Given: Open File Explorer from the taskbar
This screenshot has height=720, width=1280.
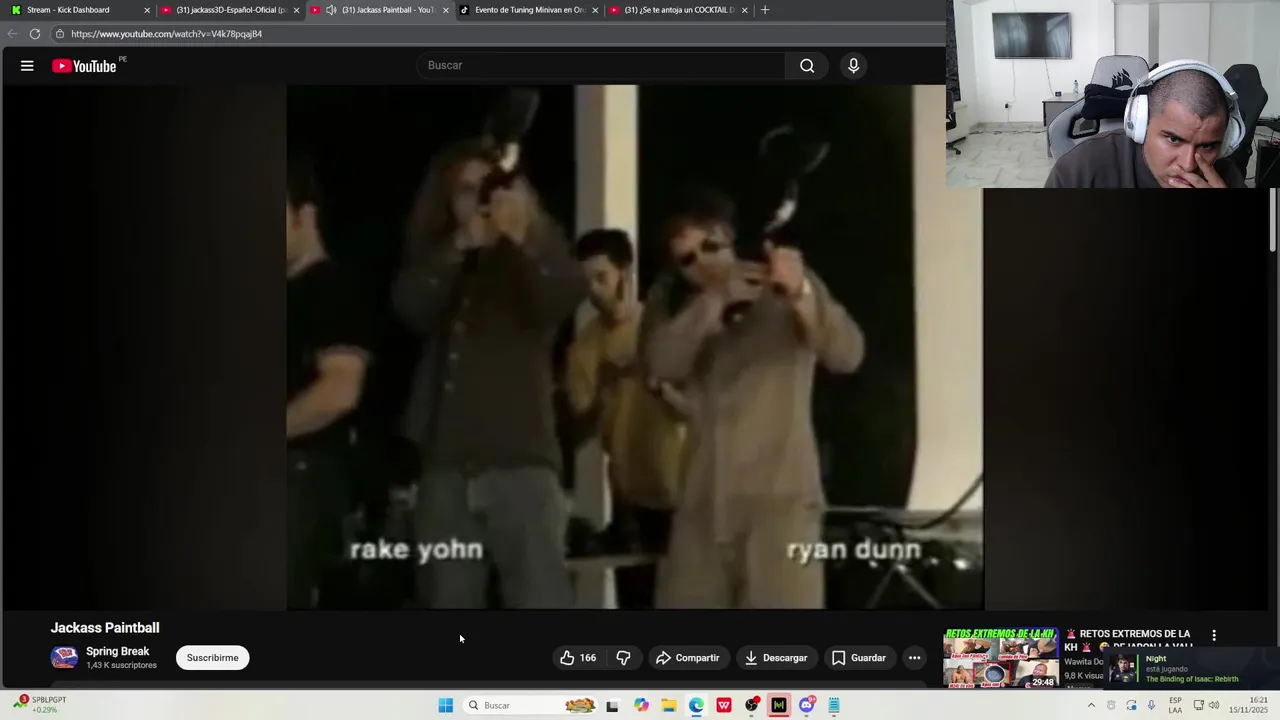Looking at the screenshot, I should point(669,706).
